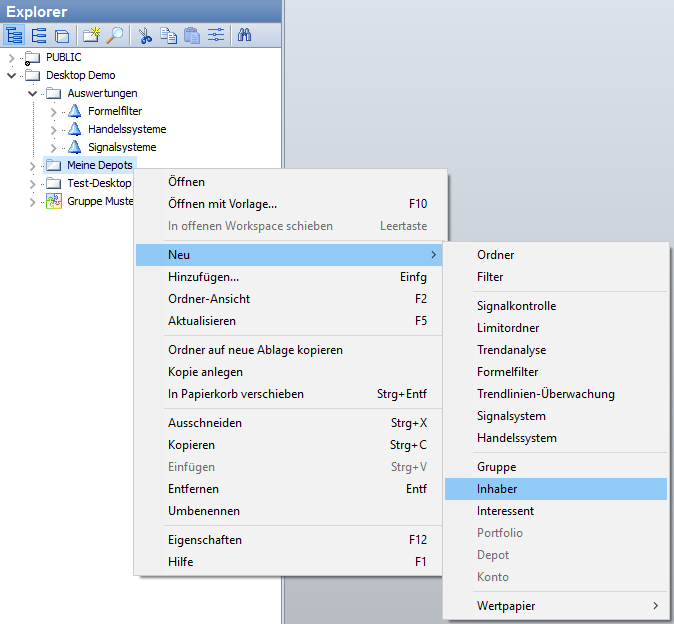Select Eigenschaften in the context menu
The height and width of the screenshot is (624, 674).
(205, 540)
